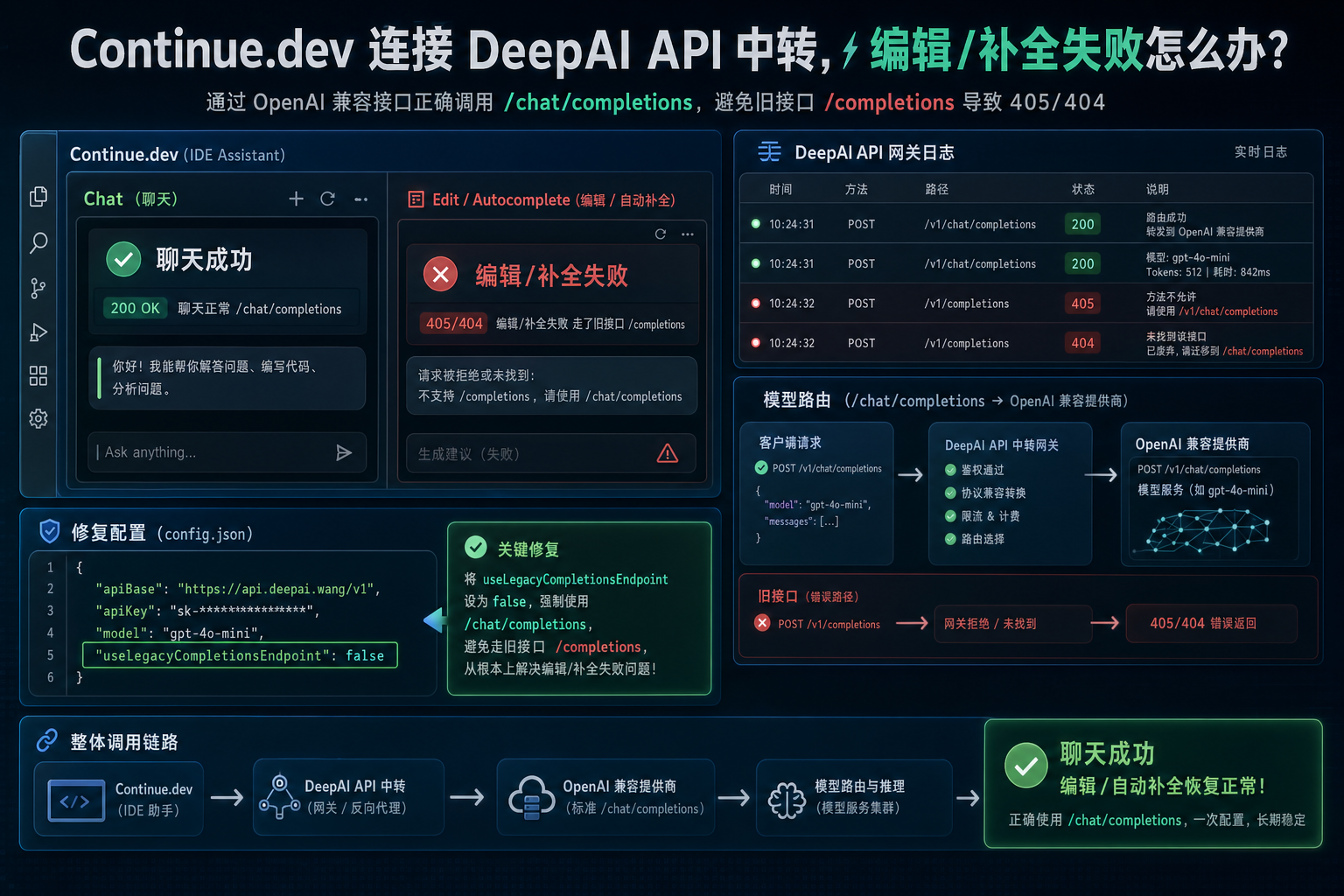This screenshot has width=1344, height=896.
Task: Click the 模型路由与推理 brain icon
Action: coord(787,800)
